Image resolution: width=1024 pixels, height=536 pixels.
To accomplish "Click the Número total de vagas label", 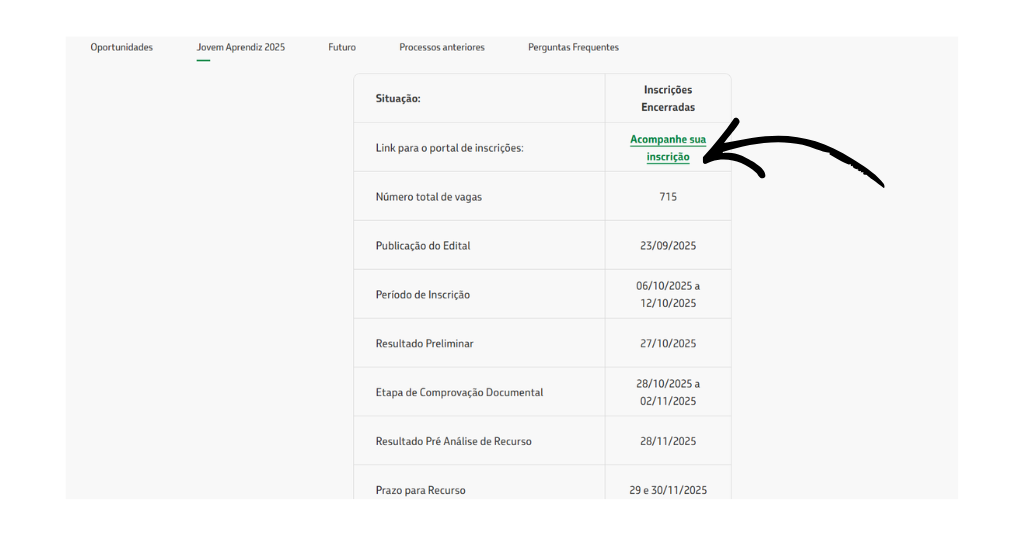I will coord(428,197).
